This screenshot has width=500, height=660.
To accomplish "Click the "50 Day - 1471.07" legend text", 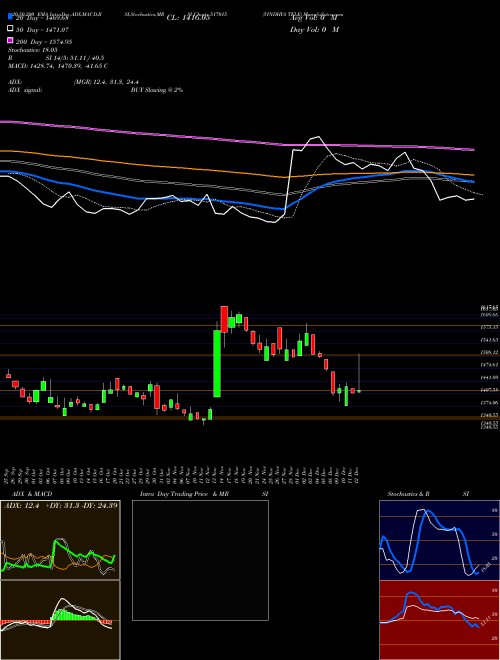I will click(x=42, y=29).
